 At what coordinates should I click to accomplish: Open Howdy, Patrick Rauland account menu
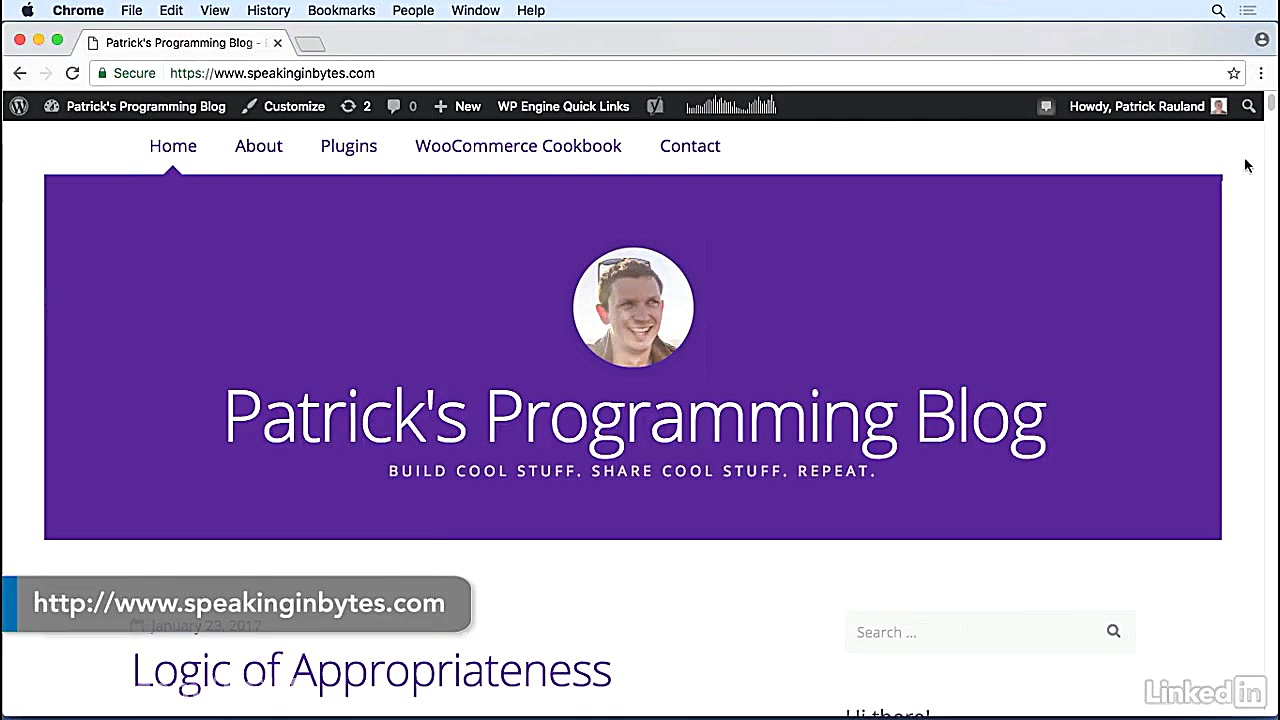(x=1148, y=106)
